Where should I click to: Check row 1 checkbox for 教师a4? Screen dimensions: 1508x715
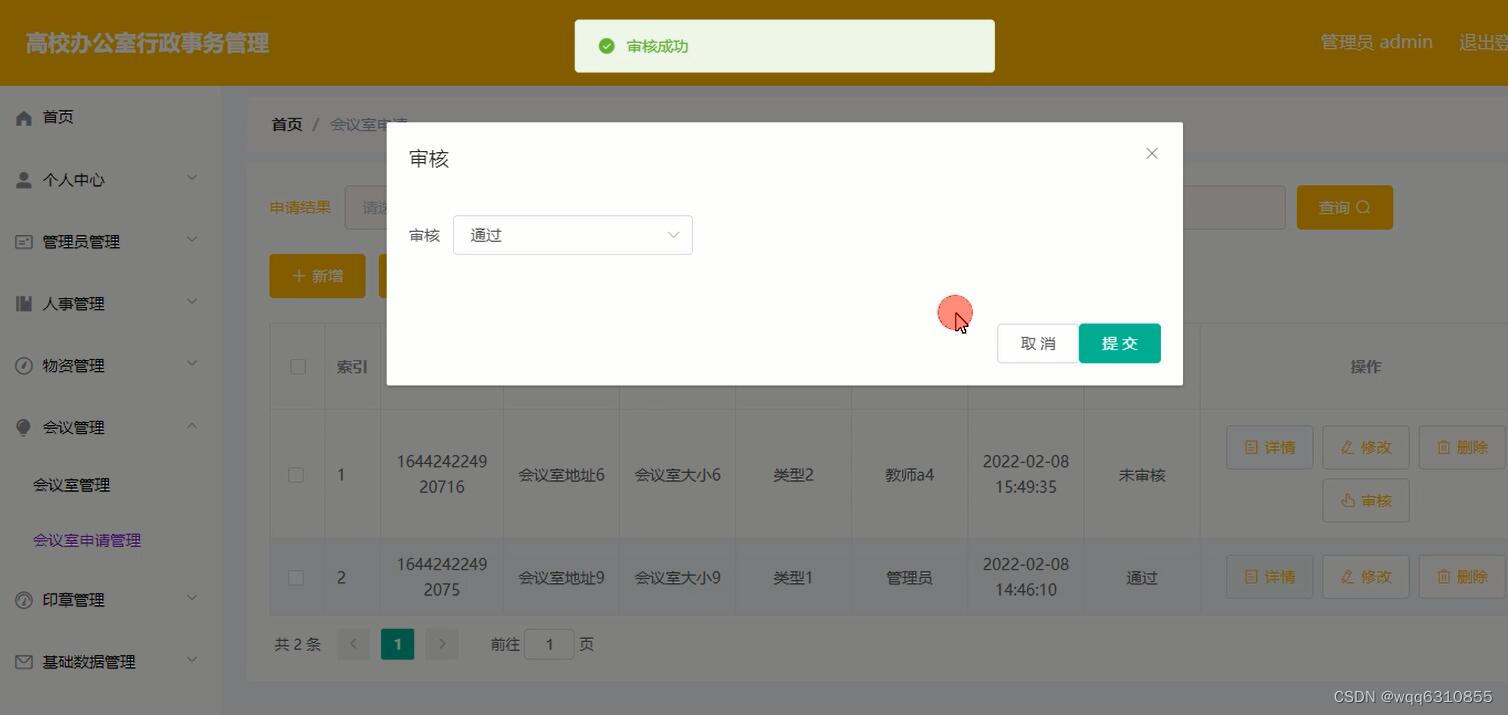(296, 475)
